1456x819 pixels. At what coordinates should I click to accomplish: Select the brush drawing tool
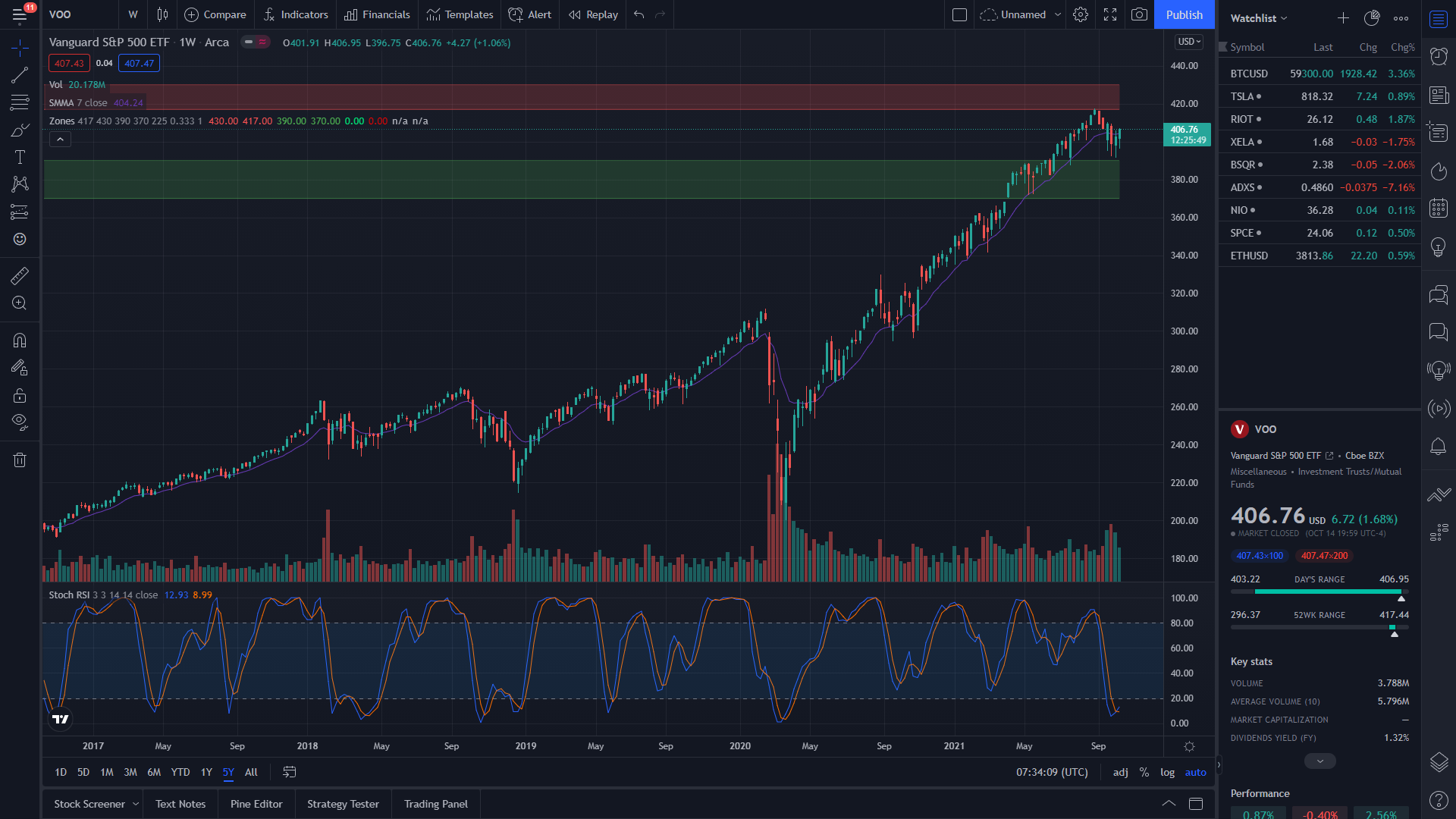click(x=20, y=130)
